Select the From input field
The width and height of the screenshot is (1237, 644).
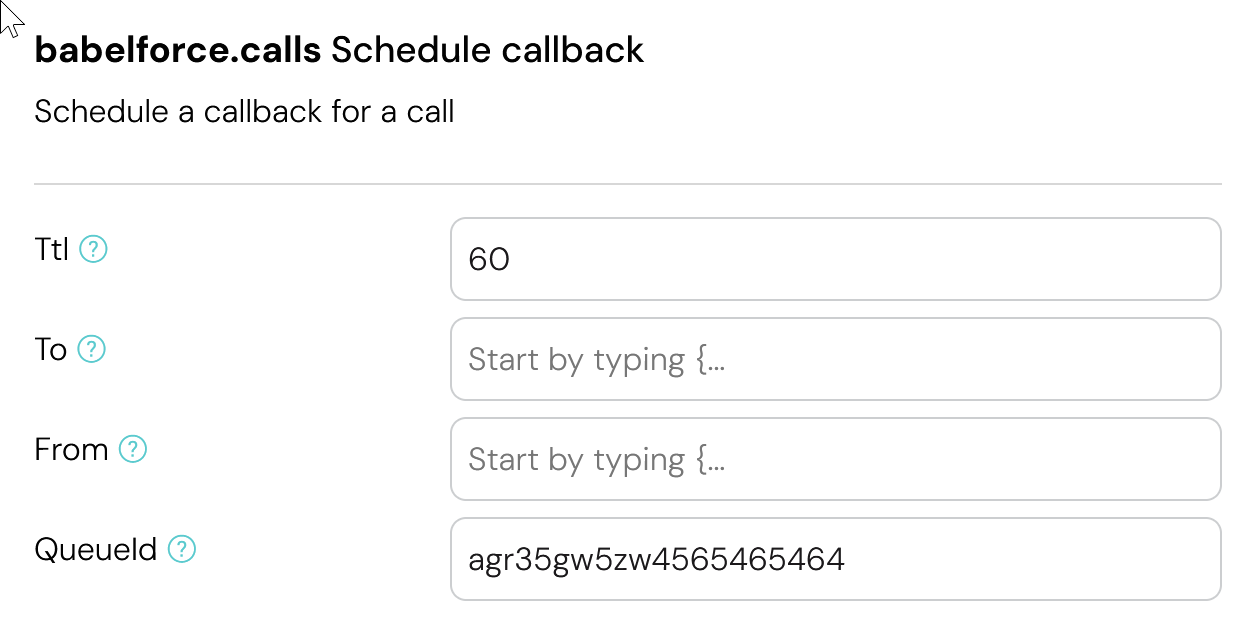[x=835, y=459]
